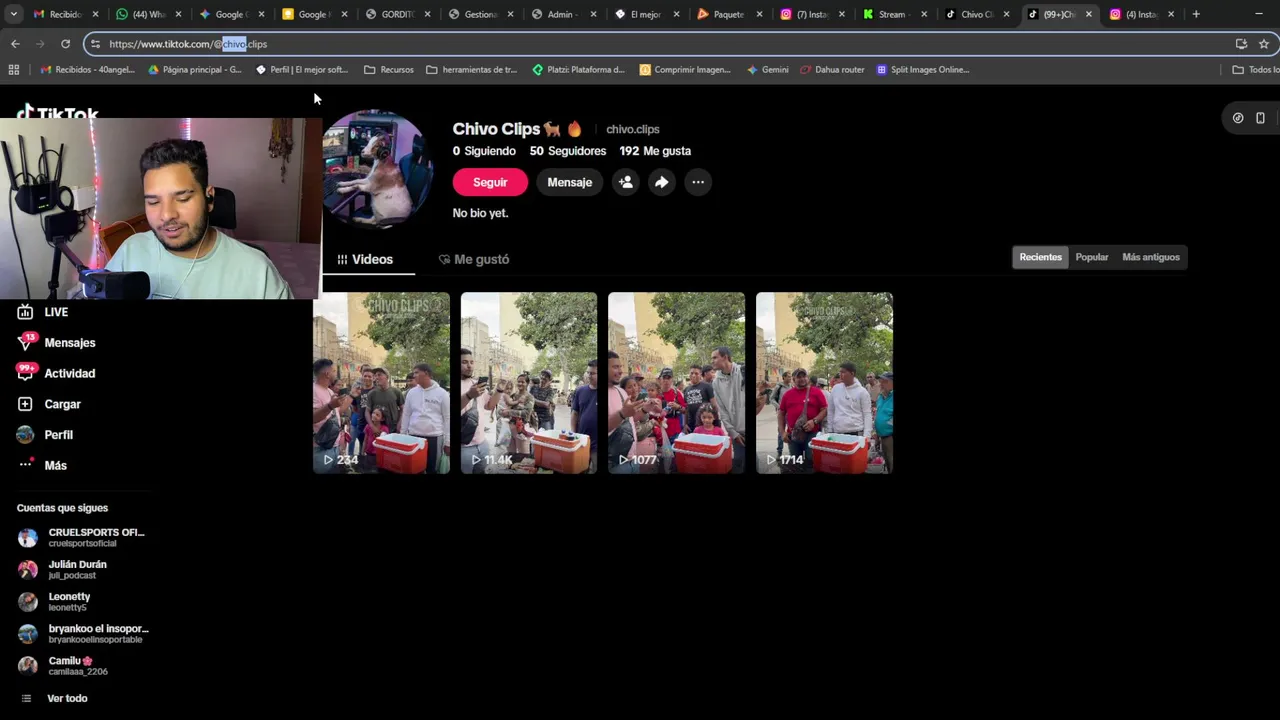Open the Comprimir Imagen bookmark

[x=685, y=70]
